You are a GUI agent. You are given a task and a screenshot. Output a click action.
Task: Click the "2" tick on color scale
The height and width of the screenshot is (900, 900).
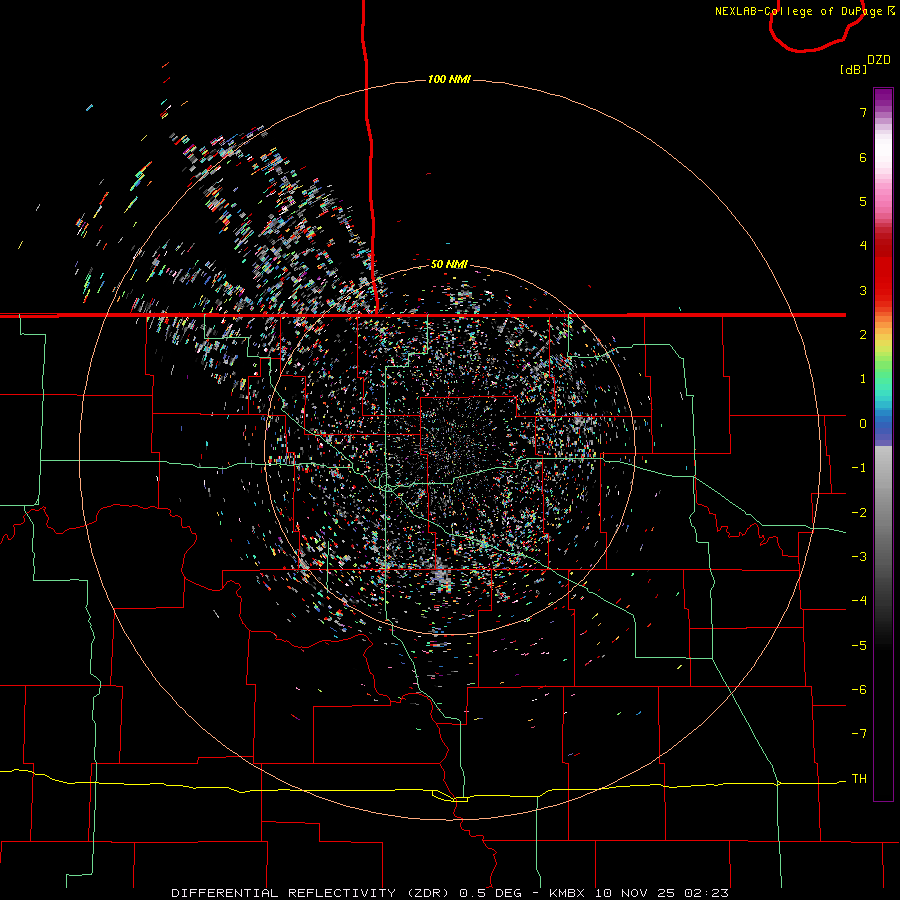pos(863,335)
